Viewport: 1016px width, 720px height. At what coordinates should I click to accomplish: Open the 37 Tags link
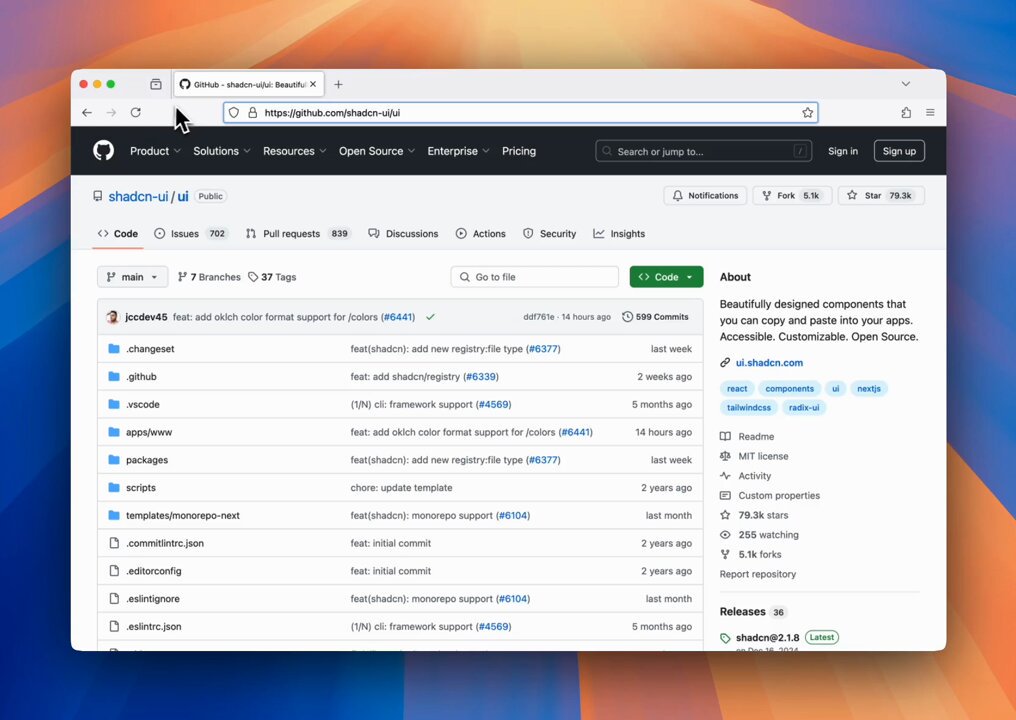click(271, 277)
